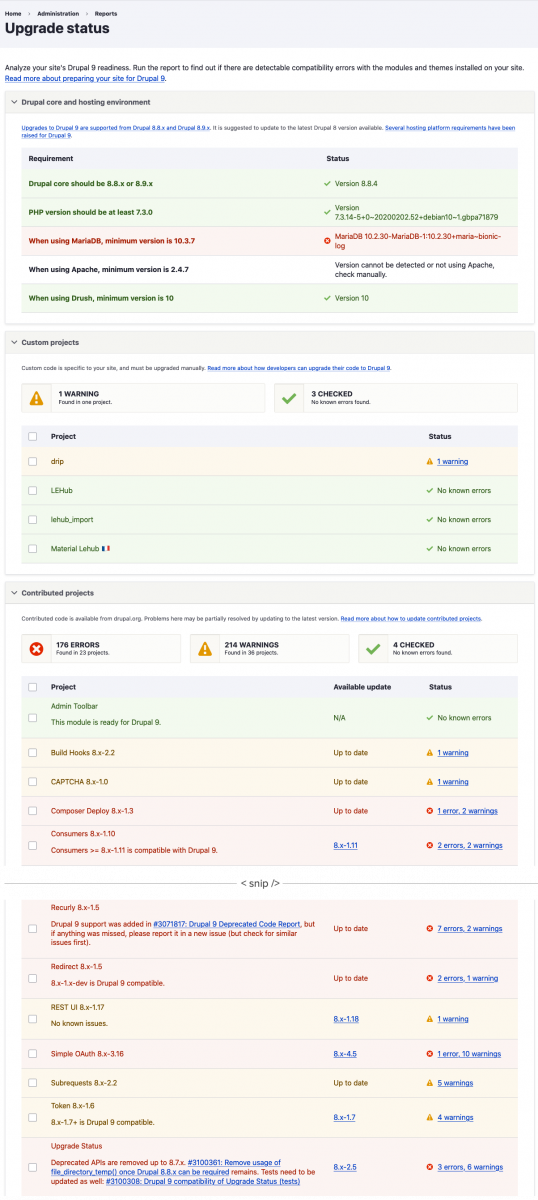Click the warning triangle icon in the '214 WARNINGS' card
538x1200 pixels.
tap(205, 648)
